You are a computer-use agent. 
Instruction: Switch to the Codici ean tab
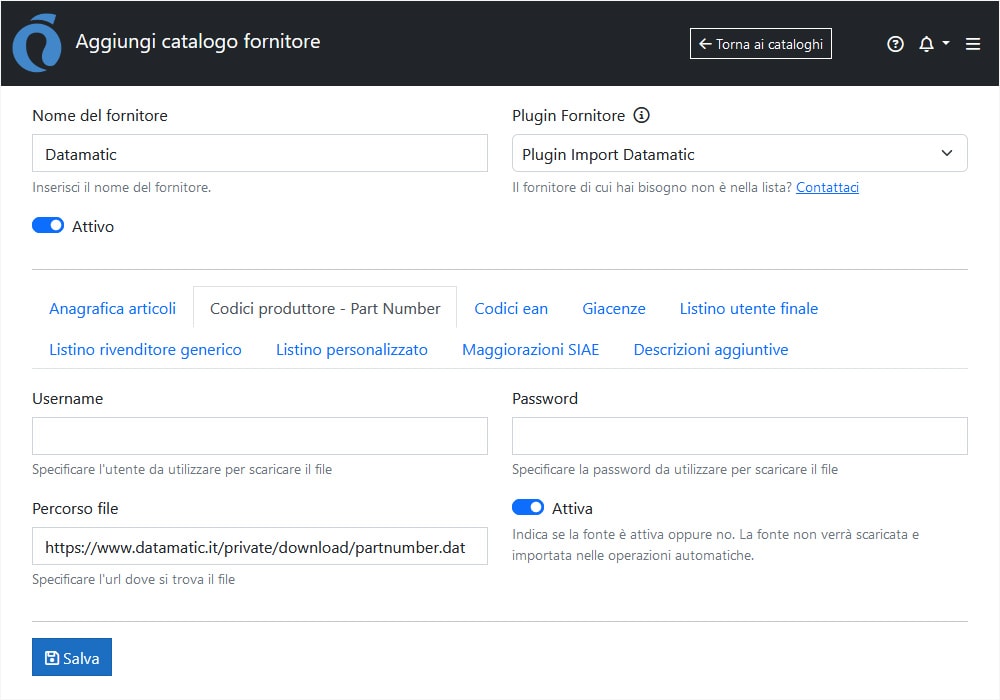tap(511, 308)
